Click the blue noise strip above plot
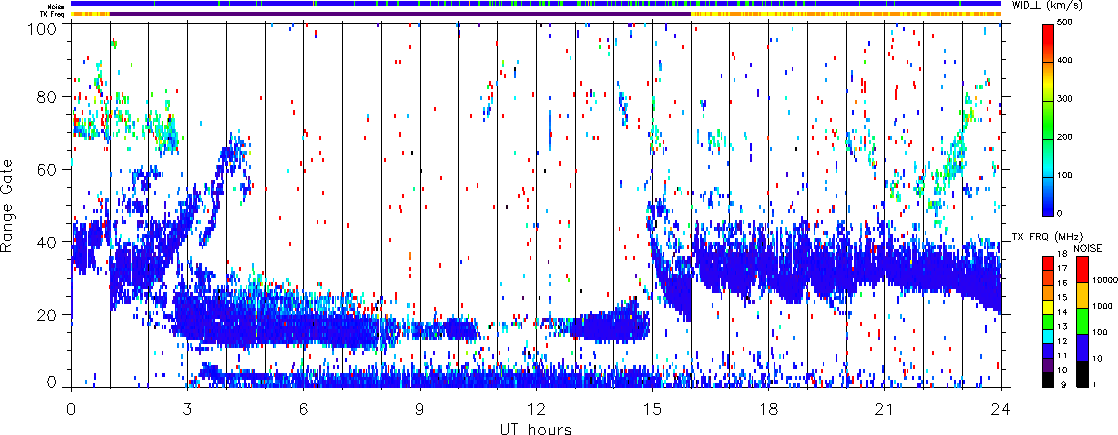This screenshot has height=435, width=1118. pos(400,4)
